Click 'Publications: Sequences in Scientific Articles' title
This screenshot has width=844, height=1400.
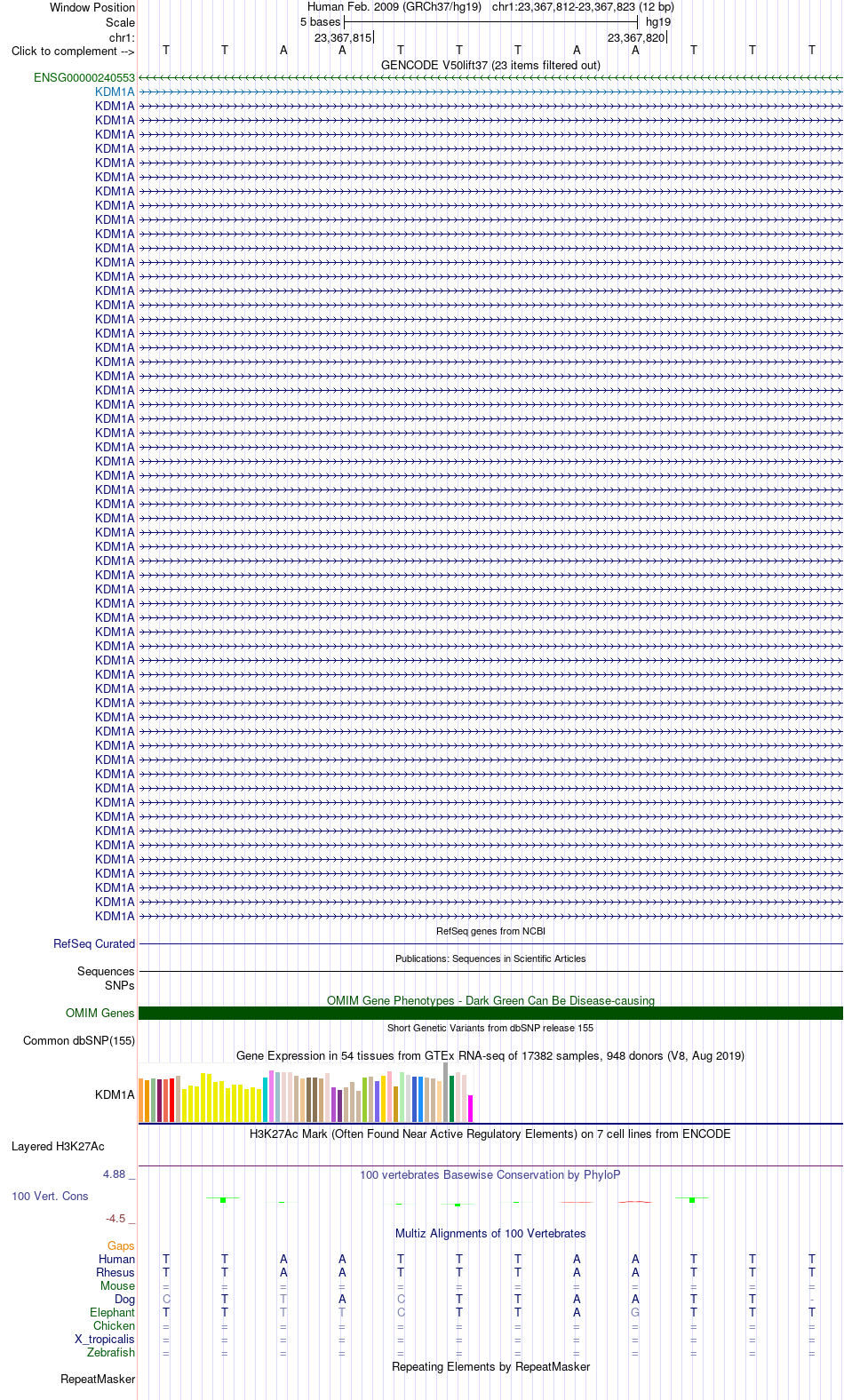[490, 959]
